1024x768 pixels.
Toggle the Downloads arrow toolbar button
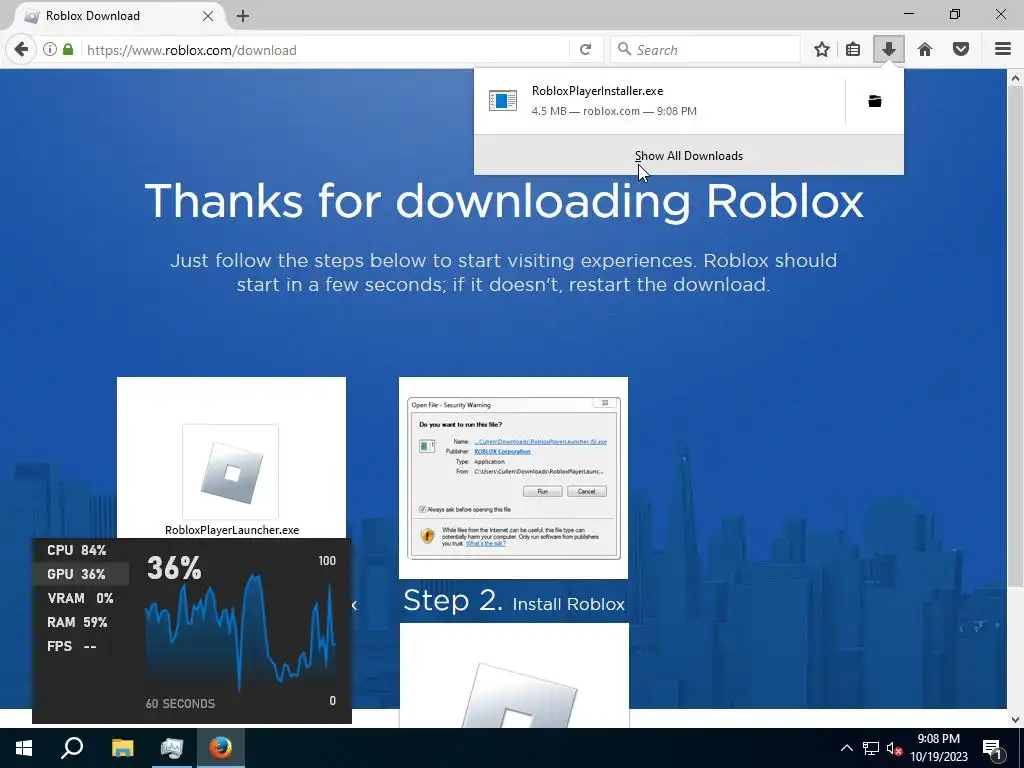tap(889, 50)
